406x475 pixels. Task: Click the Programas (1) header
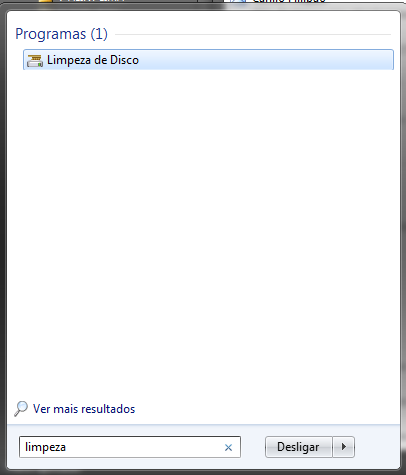pyautogui.click(x=62, y=34)
